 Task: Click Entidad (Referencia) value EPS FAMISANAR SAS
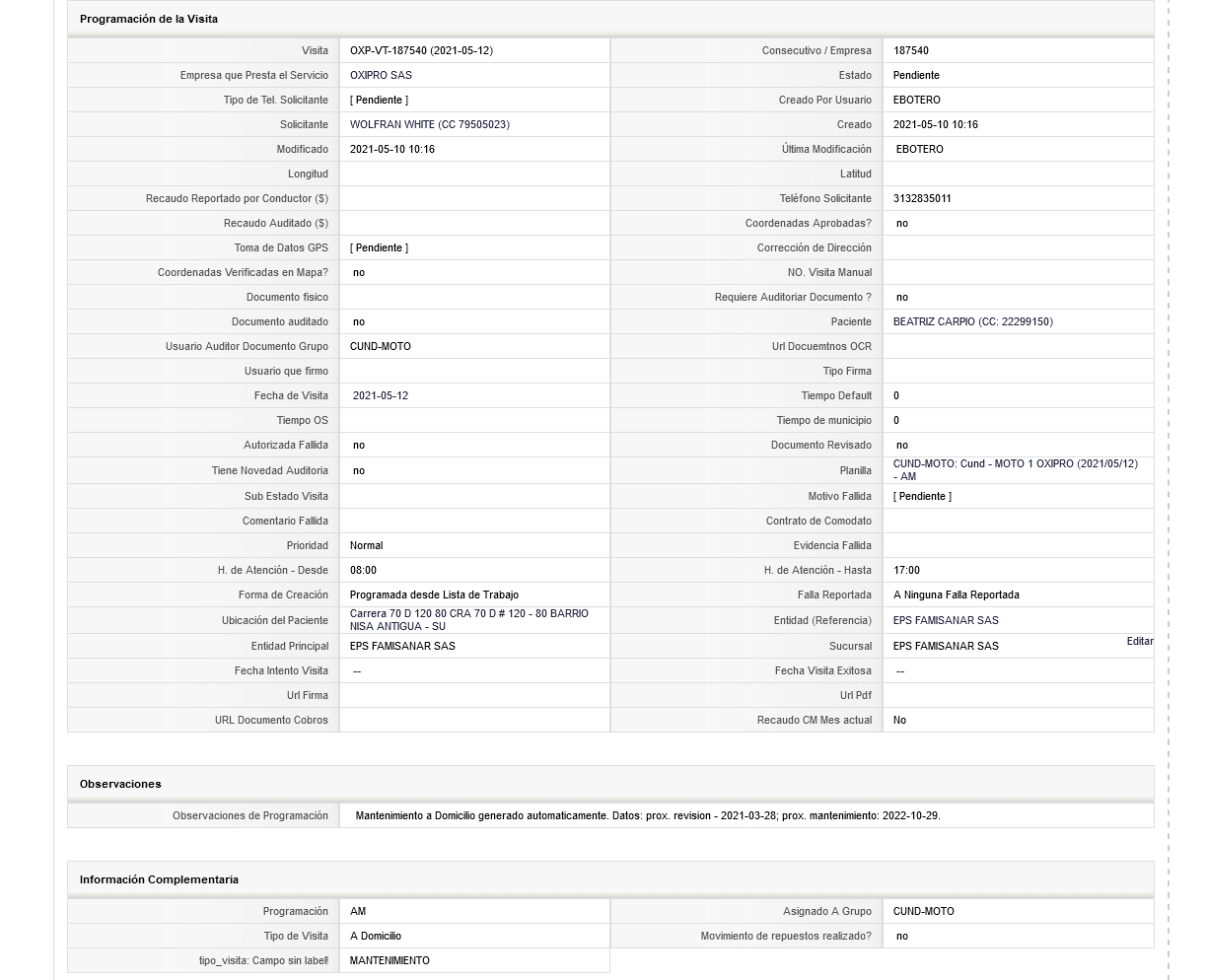point(946,620)
